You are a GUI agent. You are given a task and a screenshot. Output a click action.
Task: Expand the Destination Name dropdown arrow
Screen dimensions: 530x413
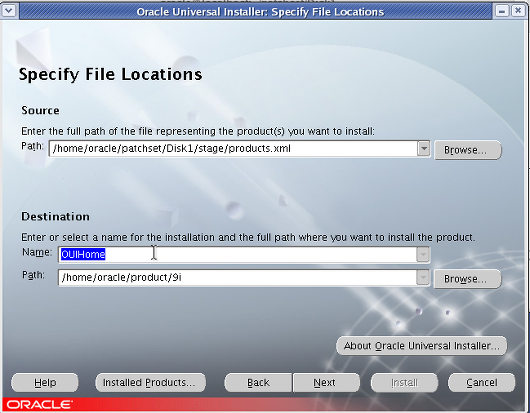423,254
